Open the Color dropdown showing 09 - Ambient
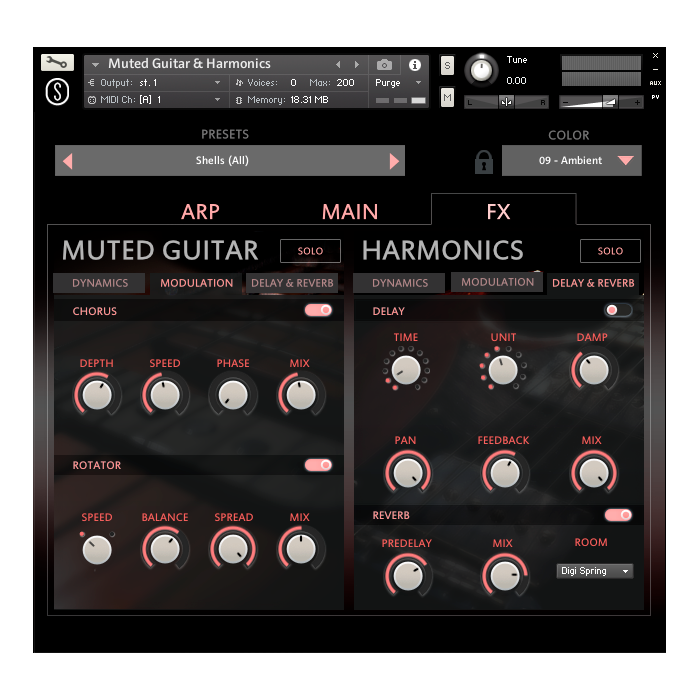700x700 pixels. (572, 161)
